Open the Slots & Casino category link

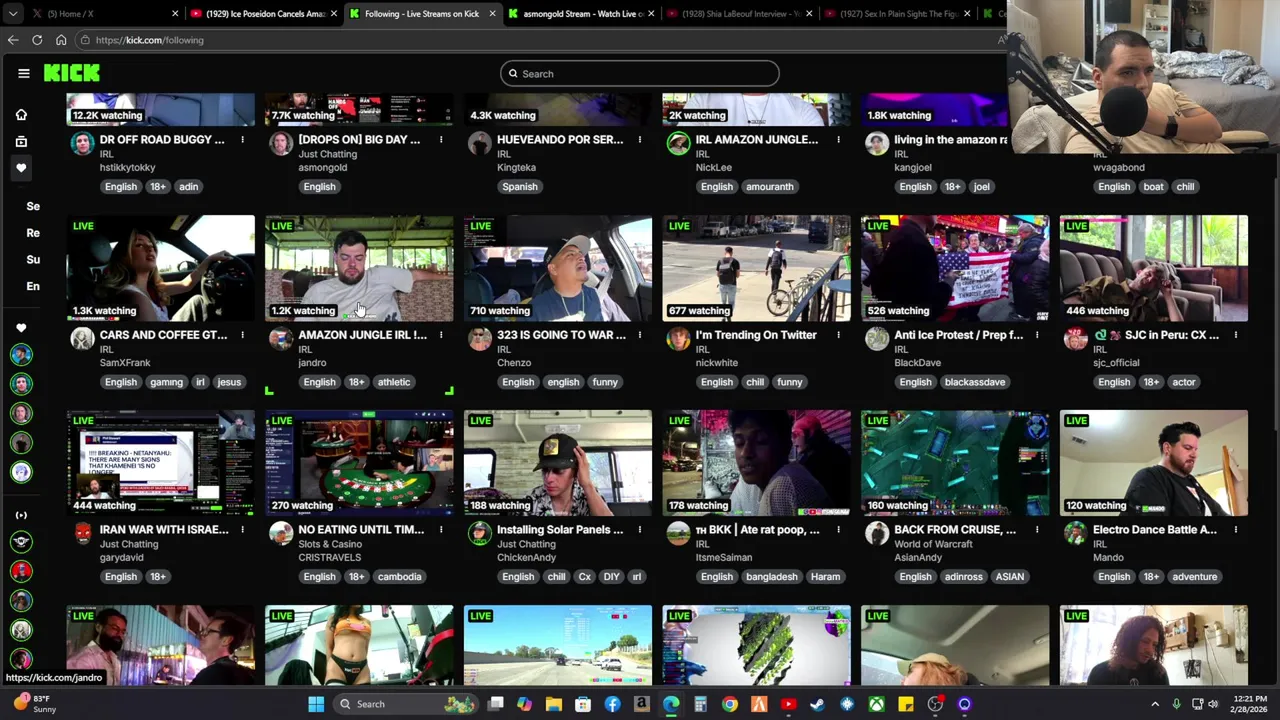(330, 544)
